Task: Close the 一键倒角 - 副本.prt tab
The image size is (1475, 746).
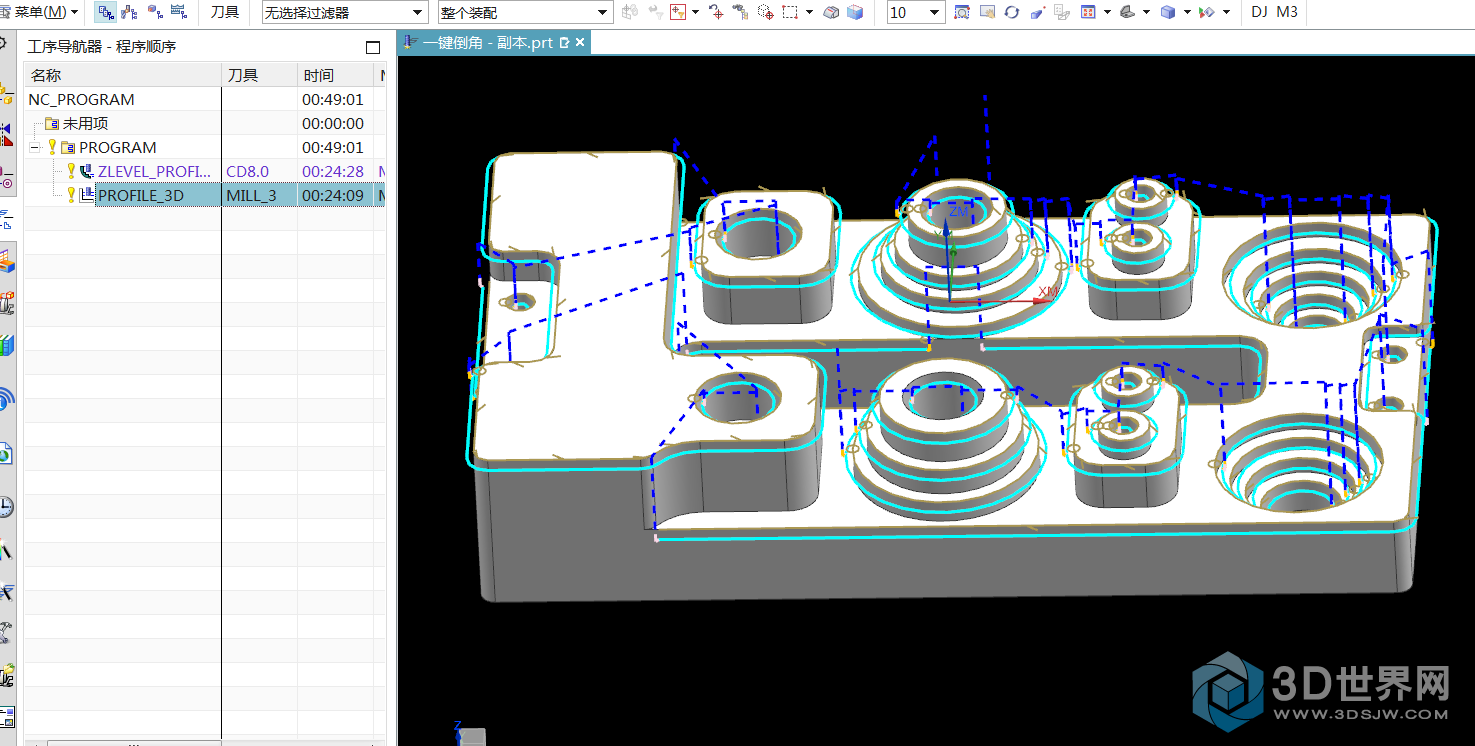Action: [x=580, y=43]
